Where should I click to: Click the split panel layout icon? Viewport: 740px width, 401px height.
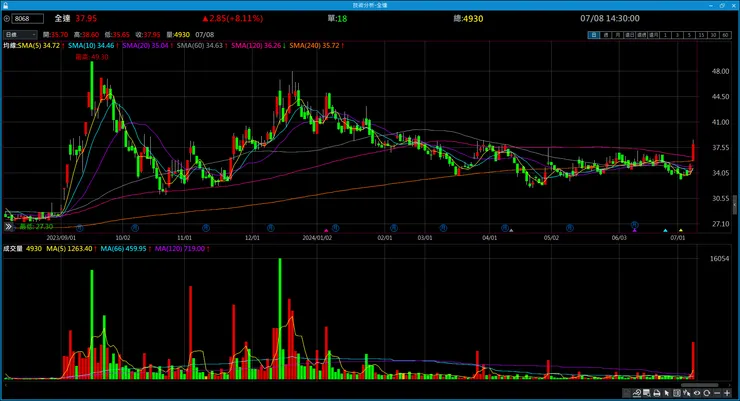point(677,393)
